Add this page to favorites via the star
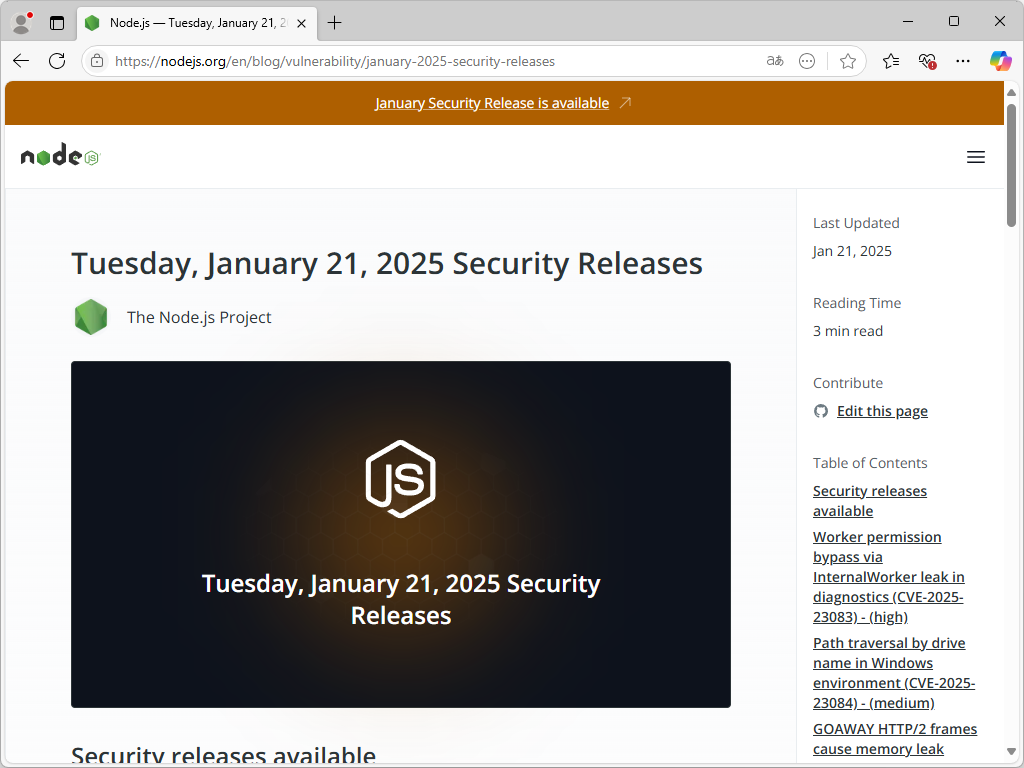Image resolution: width=1024 pixels, height=768 pixels. tap(848, 61)
